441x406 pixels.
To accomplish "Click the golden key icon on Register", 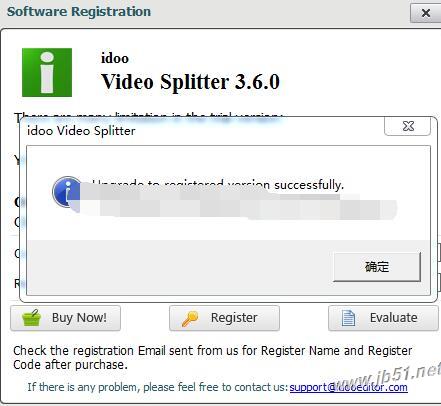I will point(190,318).
